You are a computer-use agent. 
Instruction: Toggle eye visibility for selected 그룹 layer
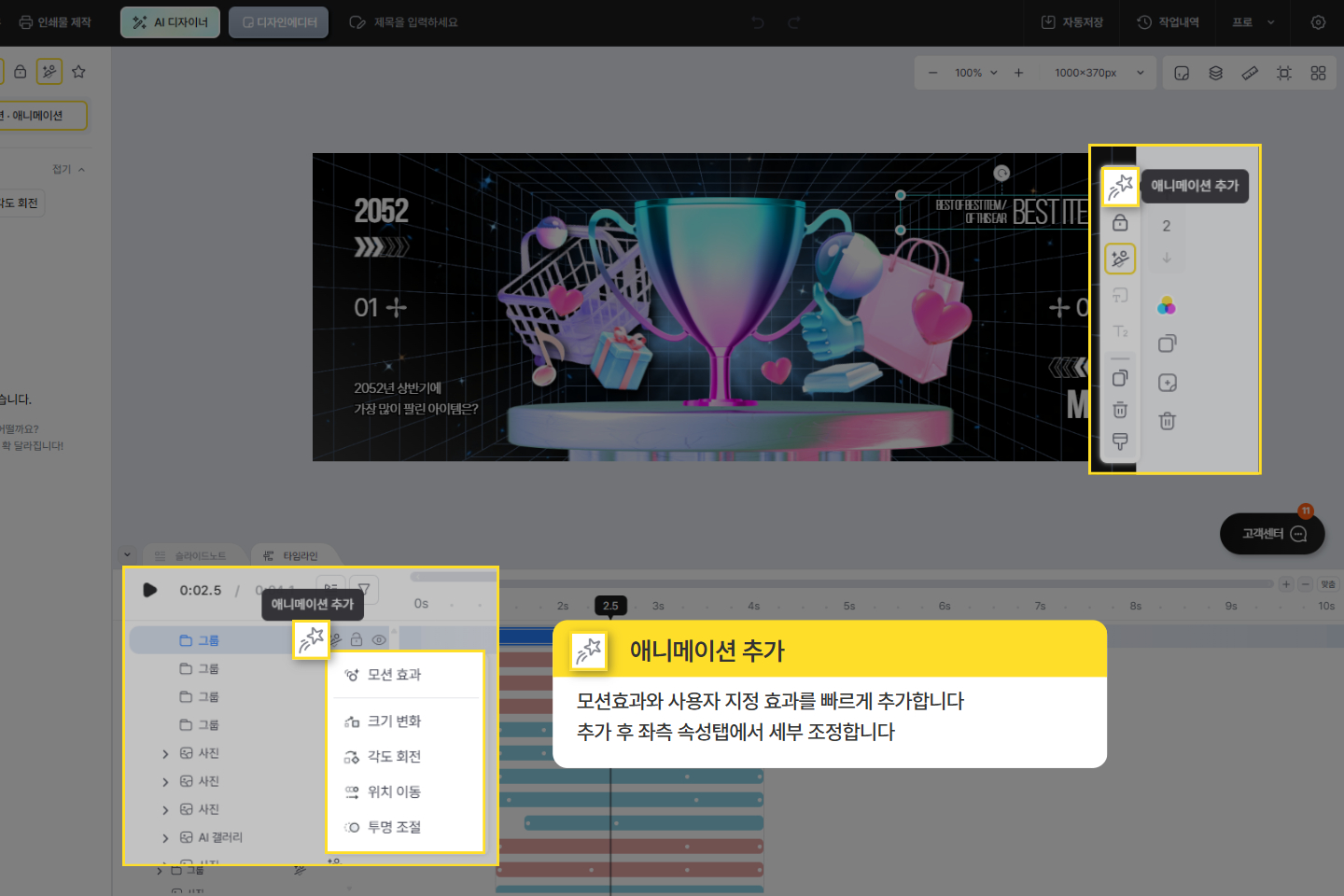pyautogui.click(x=379, y=640)
